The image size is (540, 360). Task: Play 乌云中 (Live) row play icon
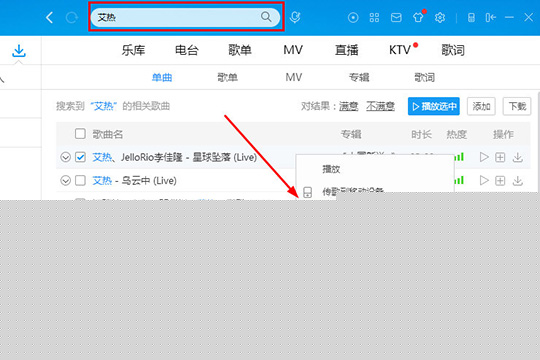coord(484,180)
